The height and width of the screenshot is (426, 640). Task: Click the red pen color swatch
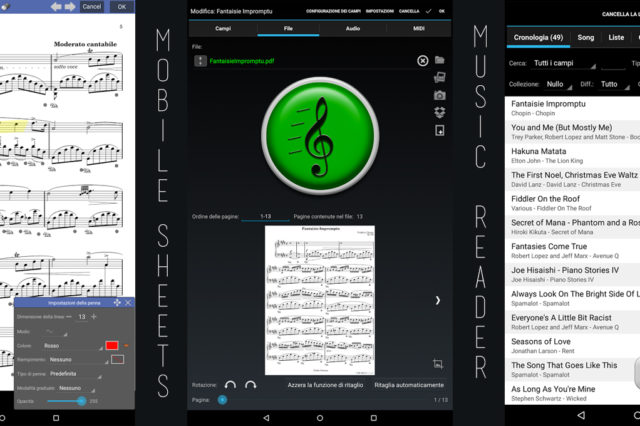[x=112, y=346]
